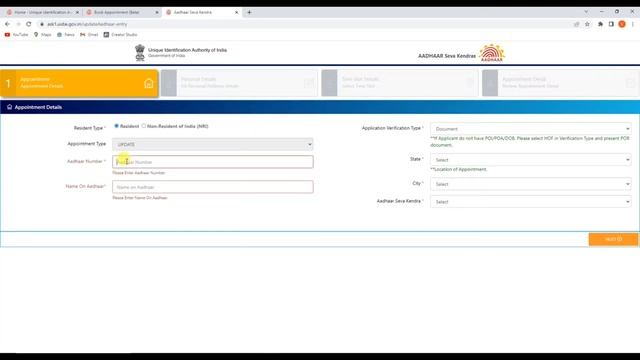Select the Resident radio button
This screenshot has height=360, width=640.
click(116, 126)
